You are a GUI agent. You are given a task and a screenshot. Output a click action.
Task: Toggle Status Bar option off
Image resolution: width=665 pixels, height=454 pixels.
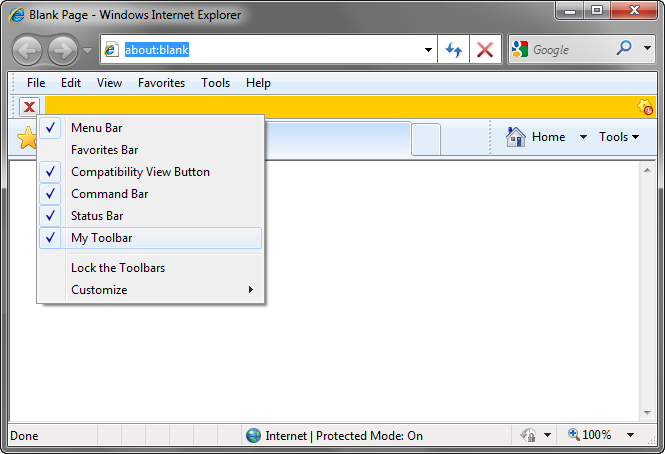click(x=151, y=216)
